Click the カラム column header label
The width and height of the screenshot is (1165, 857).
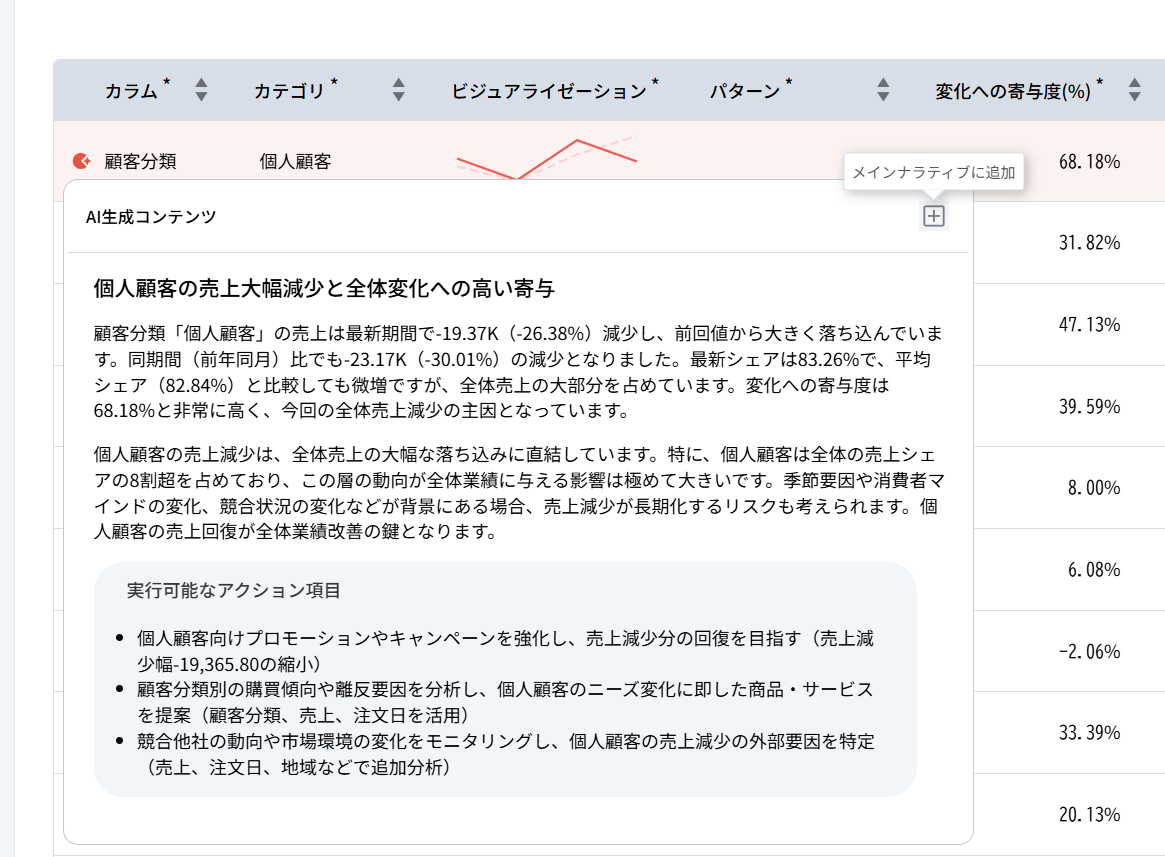click(131, 91)
